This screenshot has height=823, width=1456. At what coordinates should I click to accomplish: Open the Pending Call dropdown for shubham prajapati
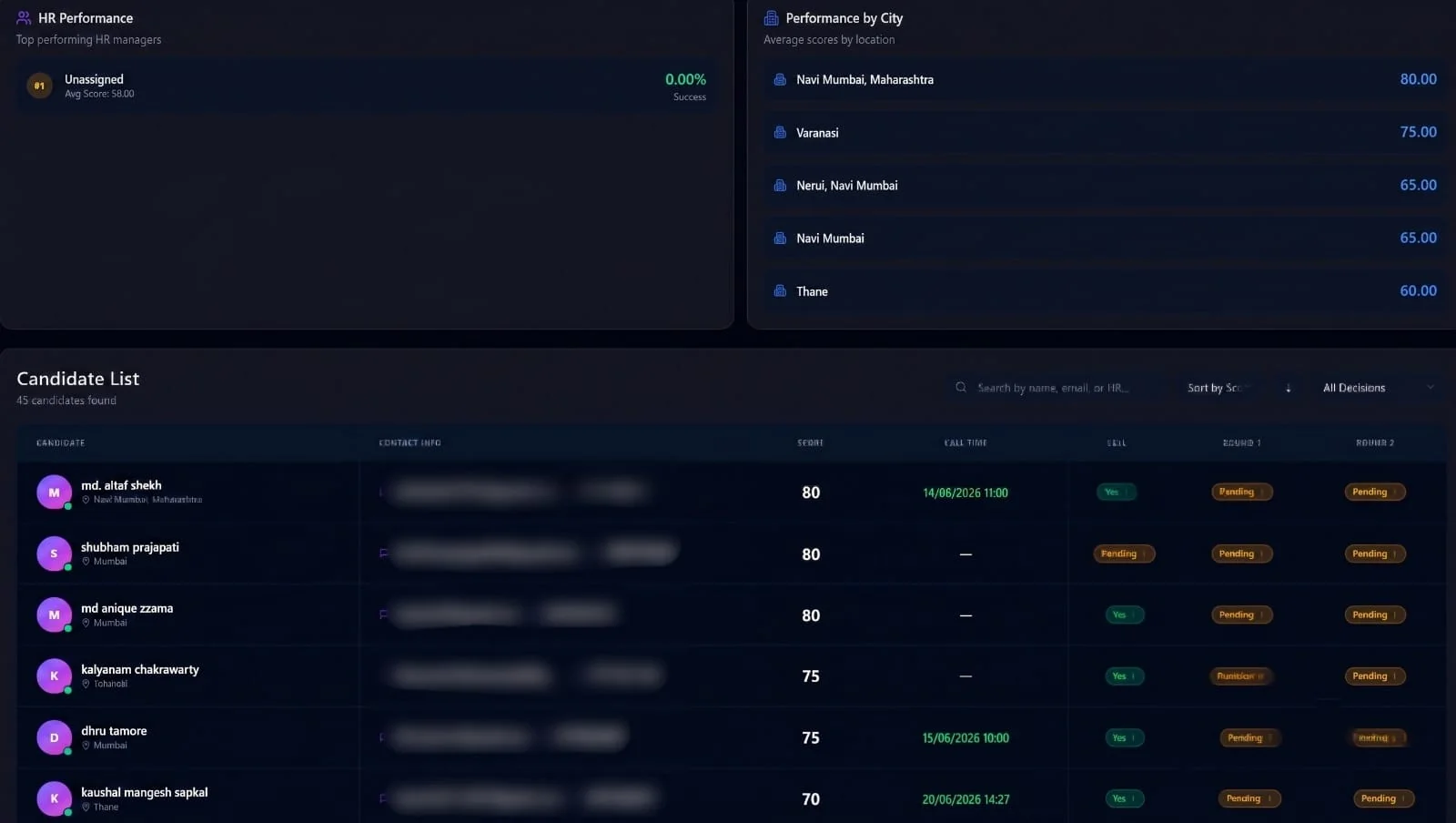click(x=1124, y=554)
